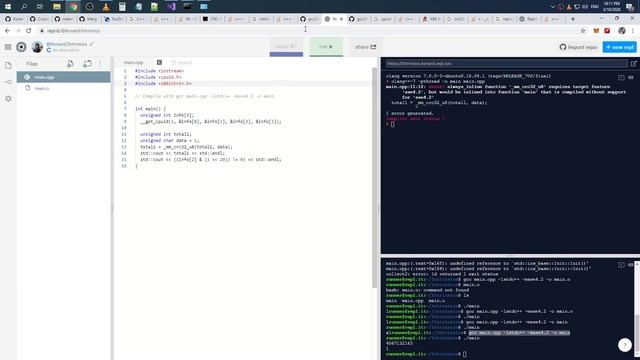Click the '#include <iostream>' code line
Screen dimensions: 640x360
(x=160, y=71)
